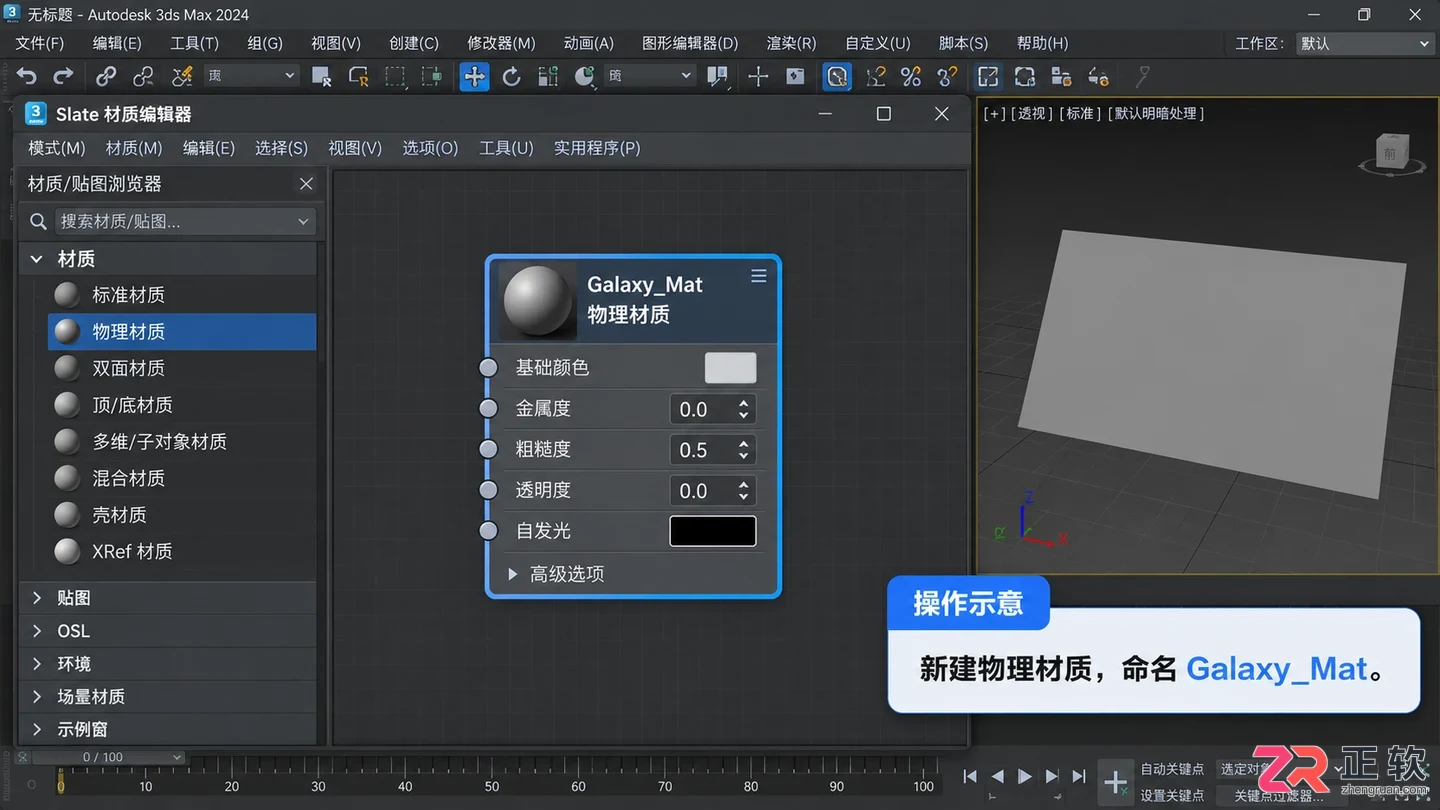Image resolution: width=1440 pixels, height=810 pixels.
Task: Expand the OSL category
Action: tap(37, 631)
